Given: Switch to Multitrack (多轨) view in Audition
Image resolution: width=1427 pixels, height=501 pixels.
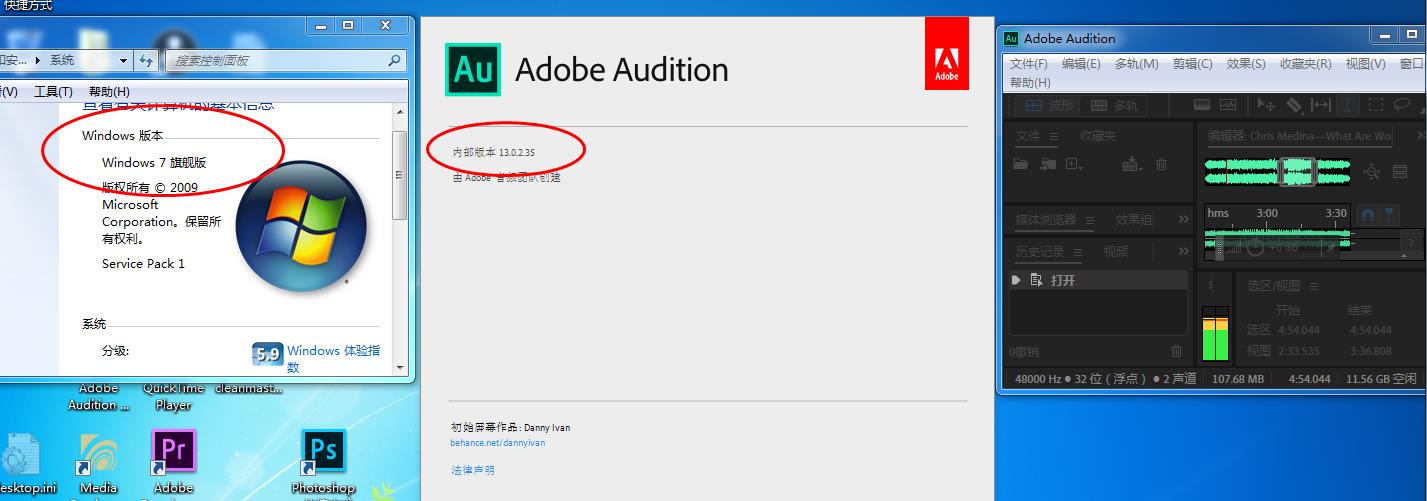Looking at the screenshot, I should coord(1114,105).
